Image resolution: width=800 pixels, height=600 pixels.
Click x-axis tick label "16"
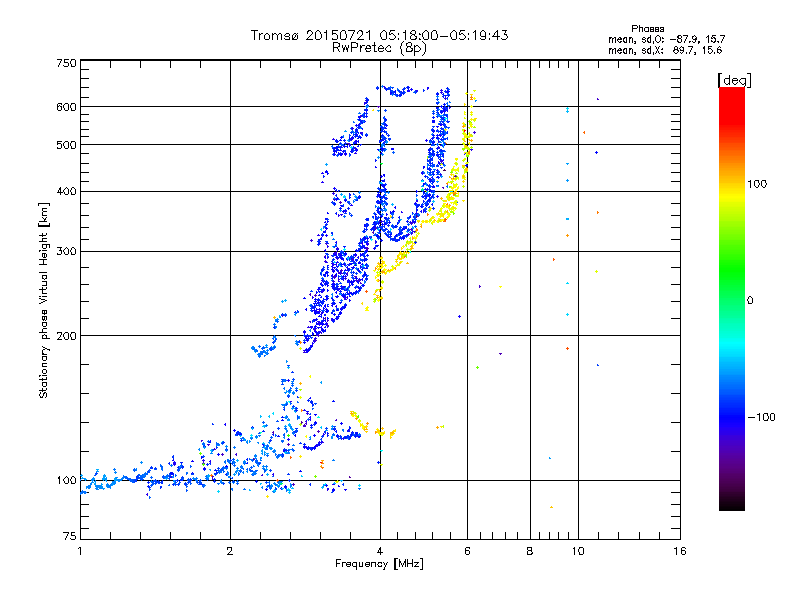click(680, 551)
